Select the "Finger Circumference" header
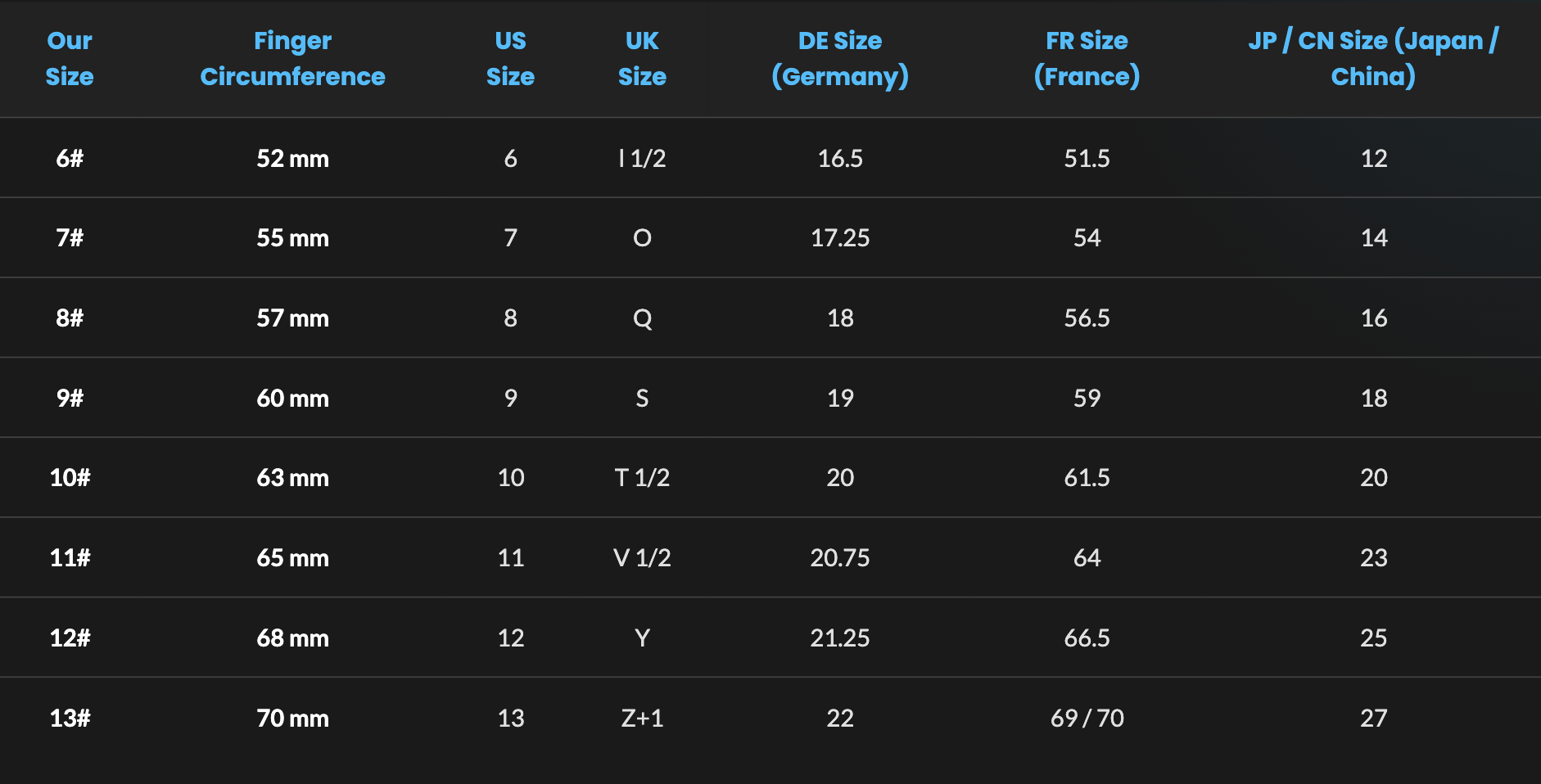 coord(292,58)
